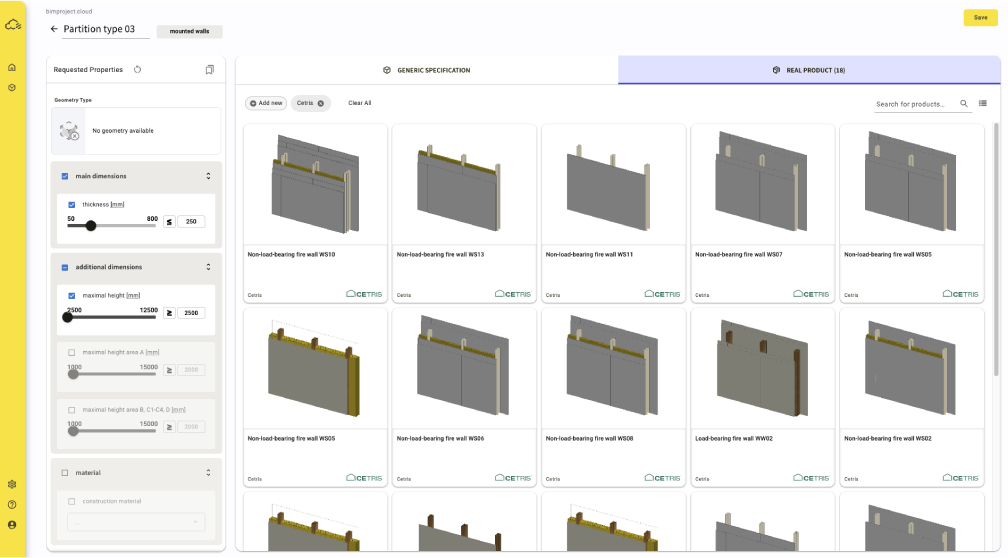This screenshot has width=1008, height=558.
Task: Uncheck the maximal height [mm] checkbox
Action: pyautogui.click(x=71, y=296)
